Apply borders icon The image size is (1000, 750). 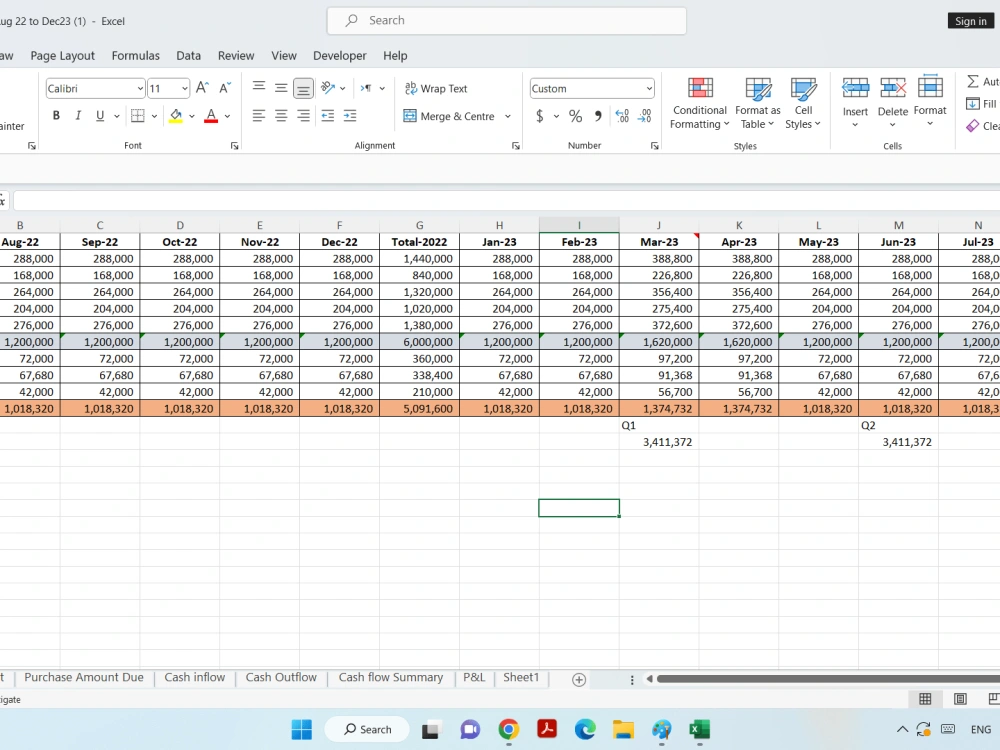[x=137, y=115]
